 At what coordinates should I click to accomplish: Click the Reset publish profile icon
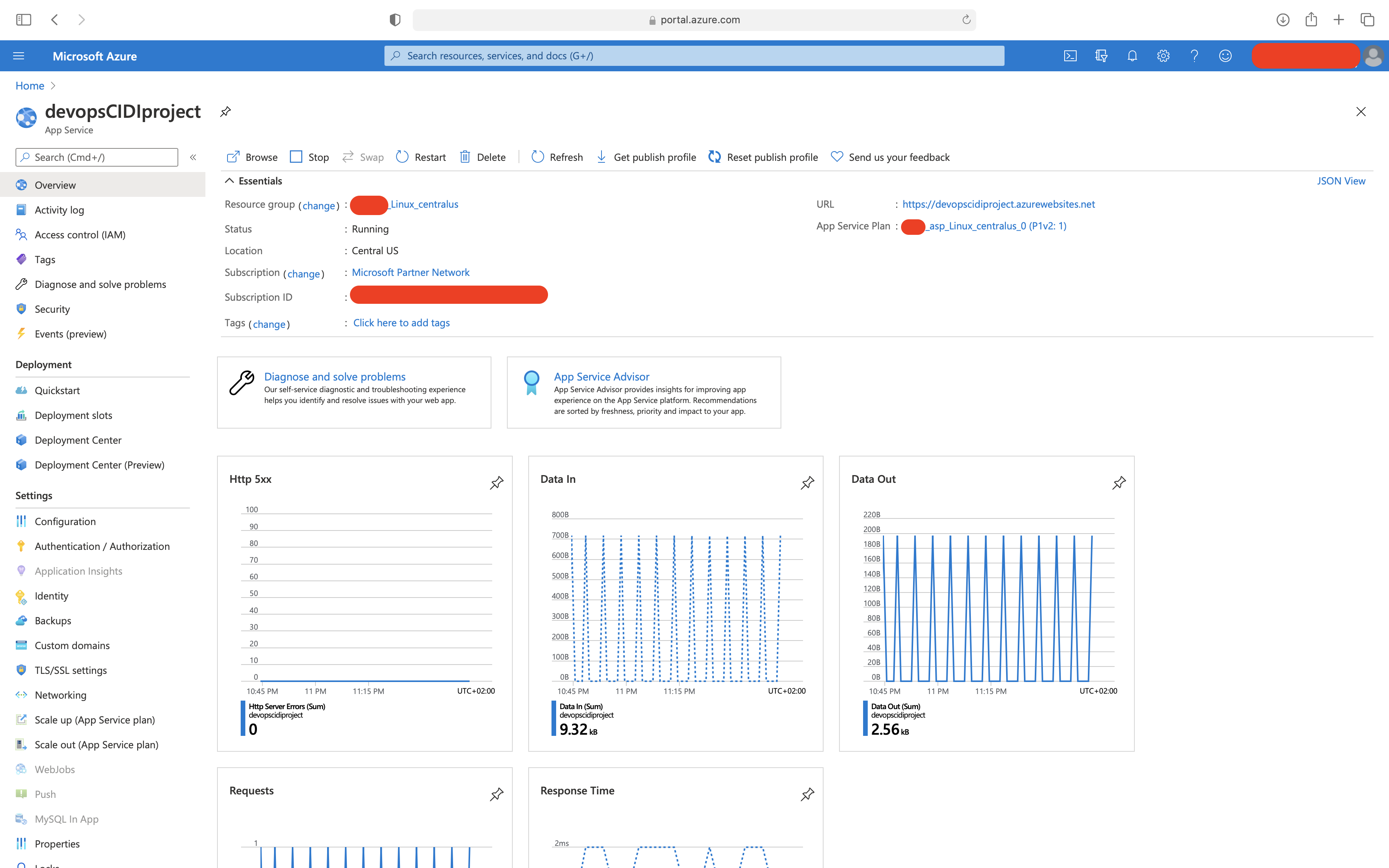pyautogui.click(x=715, y=157)
